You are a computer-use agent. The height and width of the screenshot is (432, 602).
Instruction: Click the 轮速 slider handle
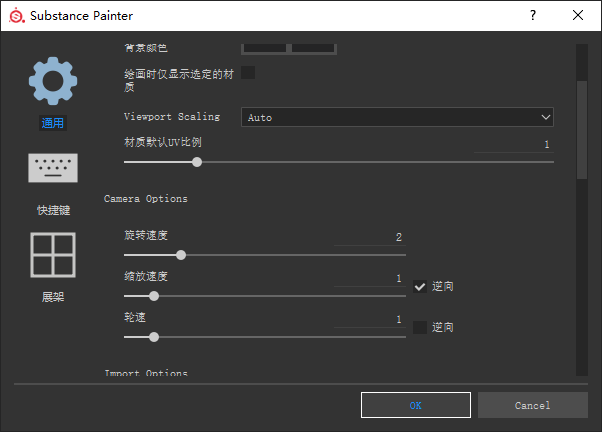(154, 337)
